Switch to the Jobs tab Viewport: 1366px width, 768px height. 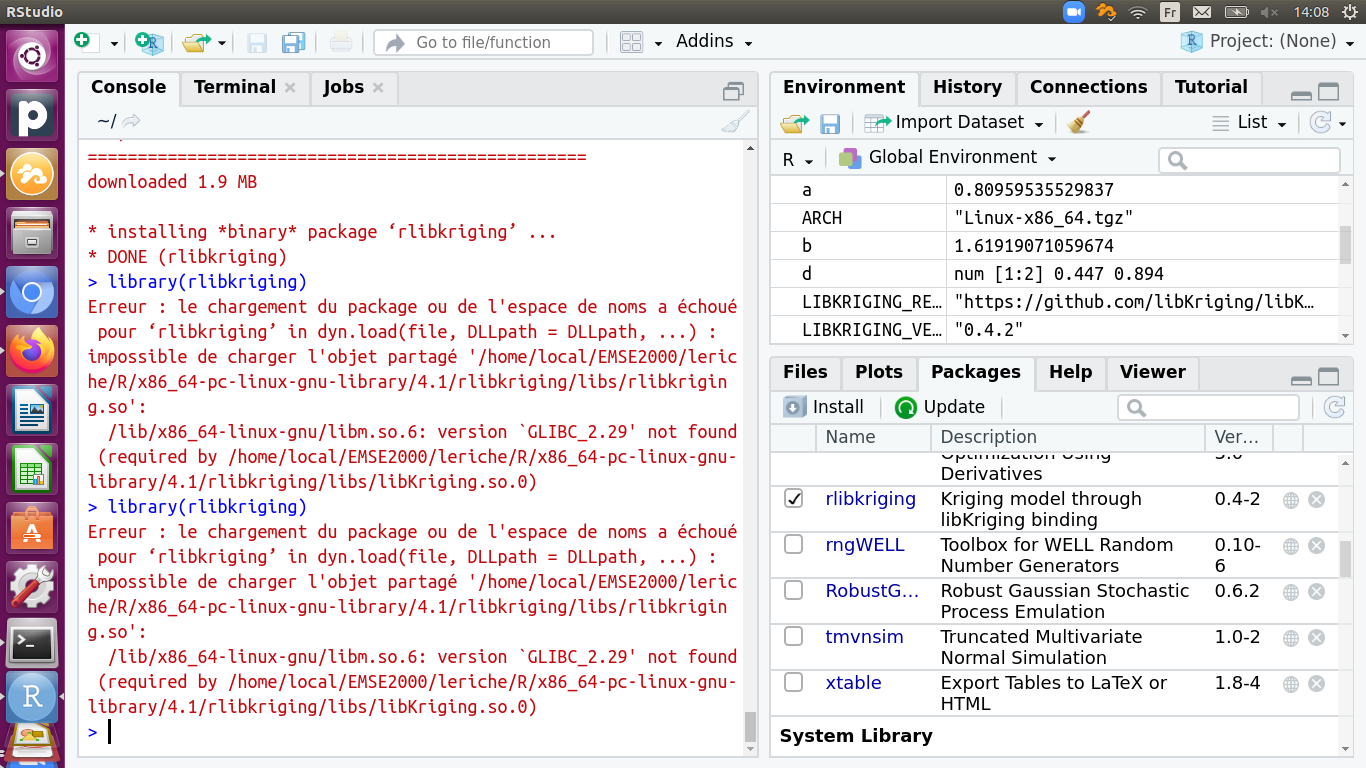click(x=344, y=87)
